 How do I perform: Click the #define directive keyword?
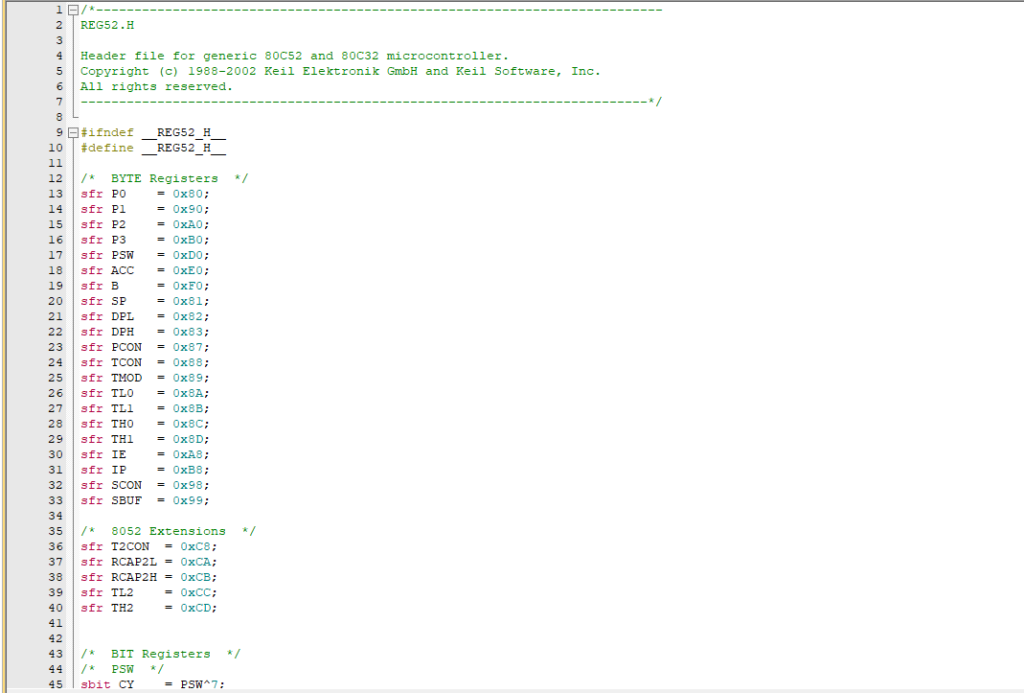click(107, 148)
